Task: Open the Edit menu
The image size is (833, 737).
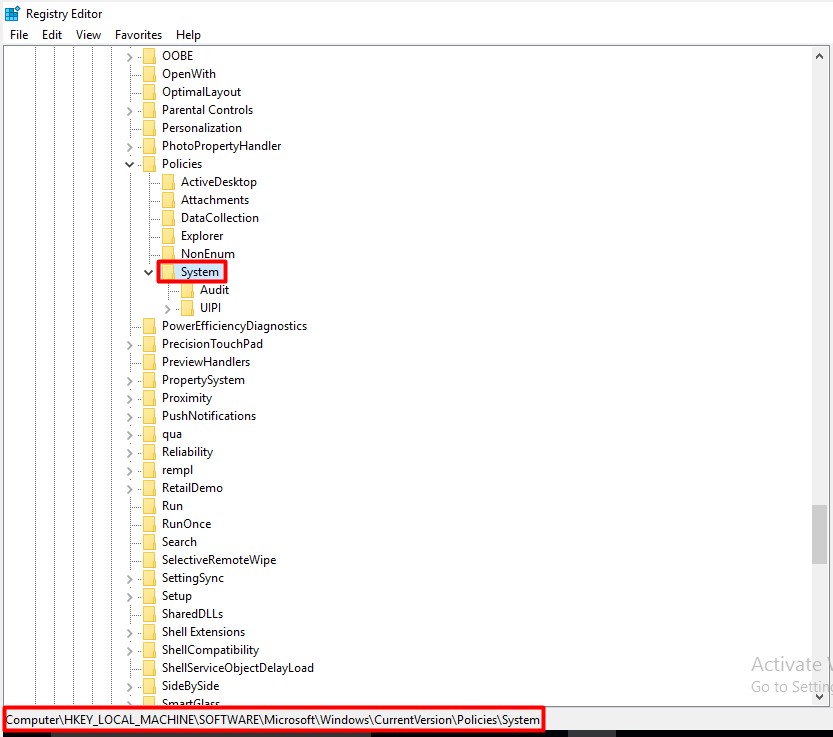Action: (52, 35)
